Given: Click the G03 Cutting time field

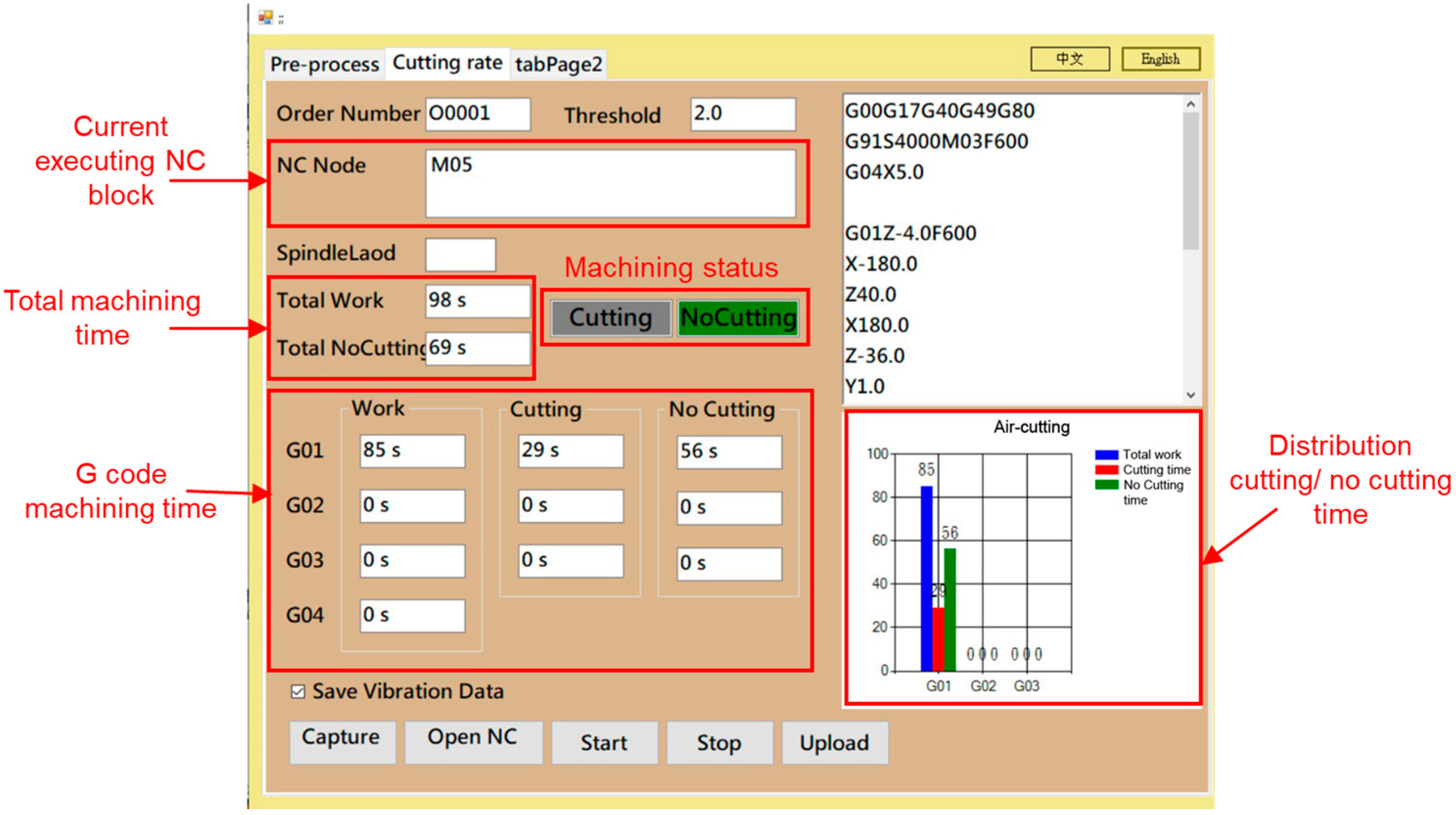Looking at the screenshot, I should click(571, 561).
